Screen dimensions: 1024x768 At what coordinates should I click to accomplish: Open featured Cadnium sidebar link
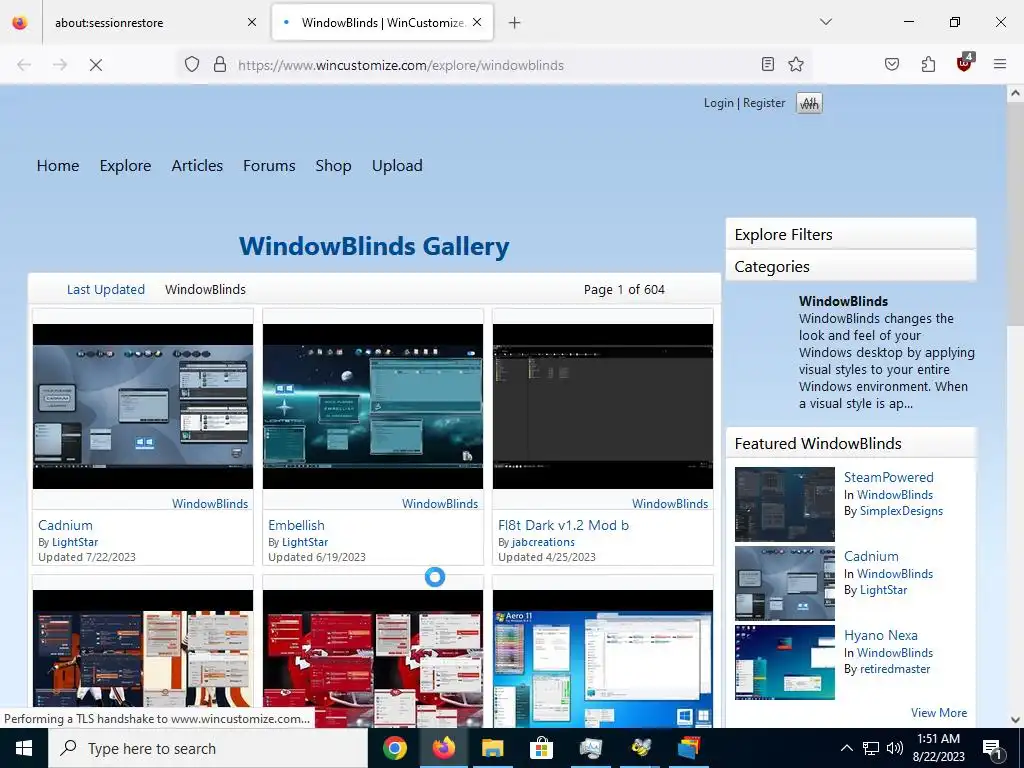pyautogui.click(x=871, y=556)
